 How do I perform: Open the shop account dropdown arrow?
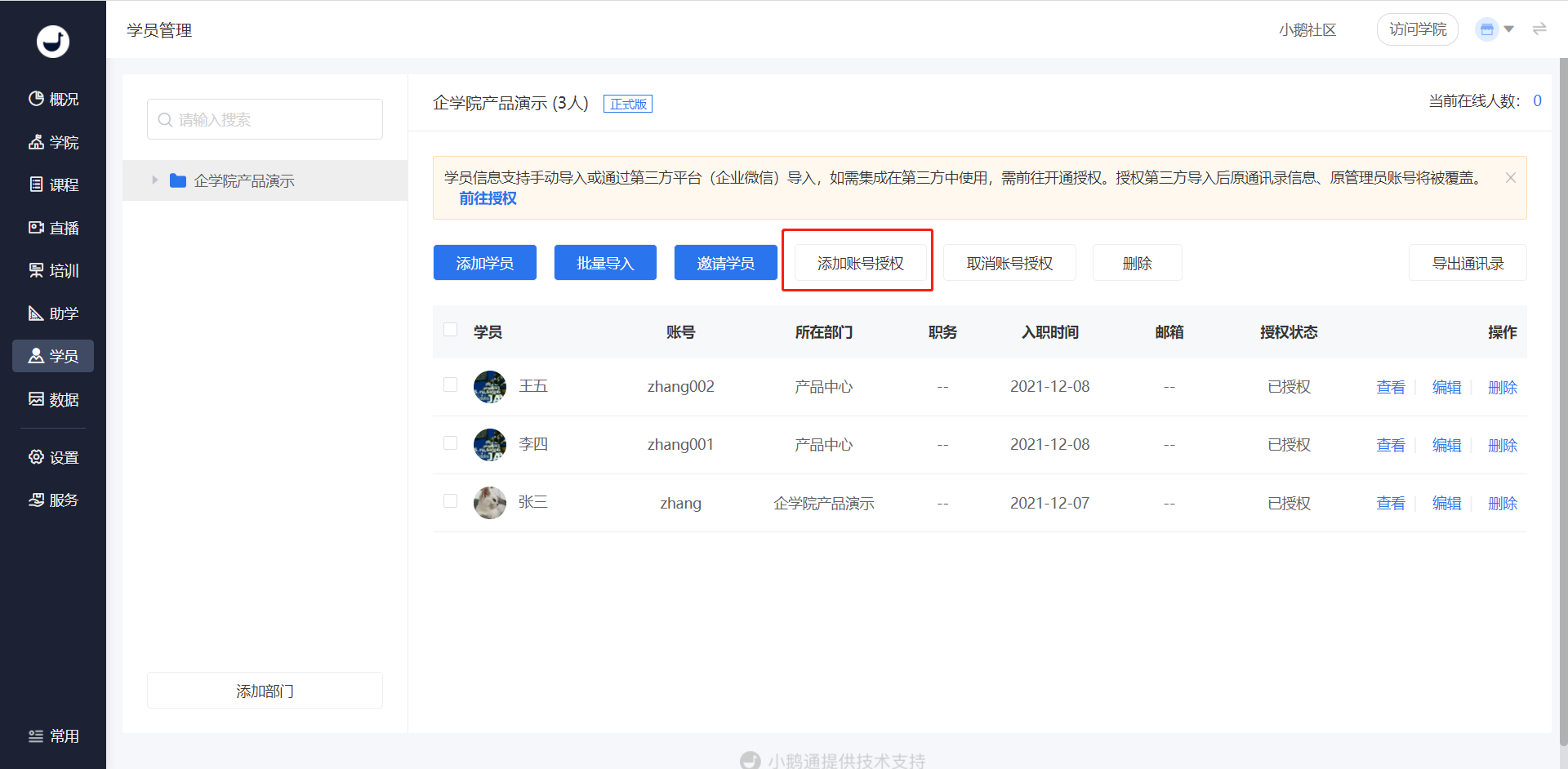1509,29
